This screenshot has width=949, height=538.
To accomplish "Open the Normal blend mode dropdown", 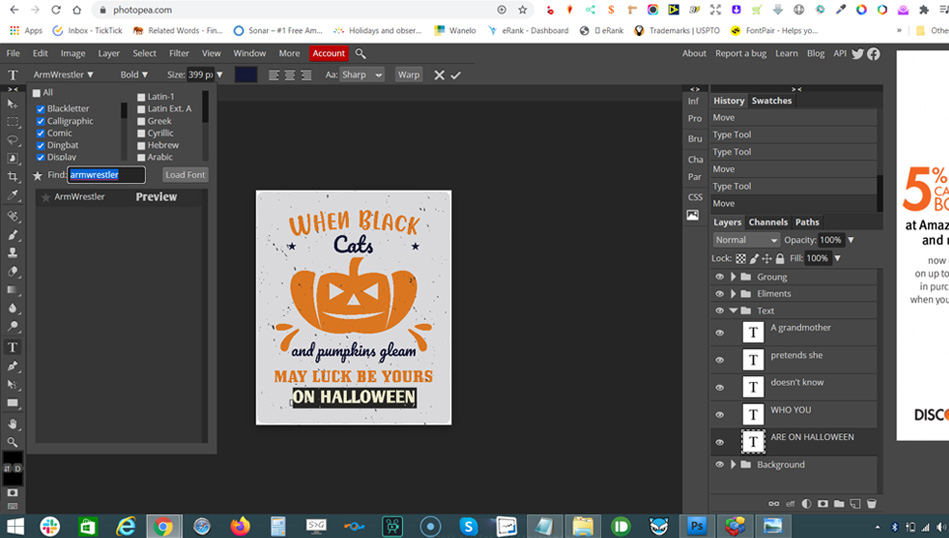I will point(746,240).
